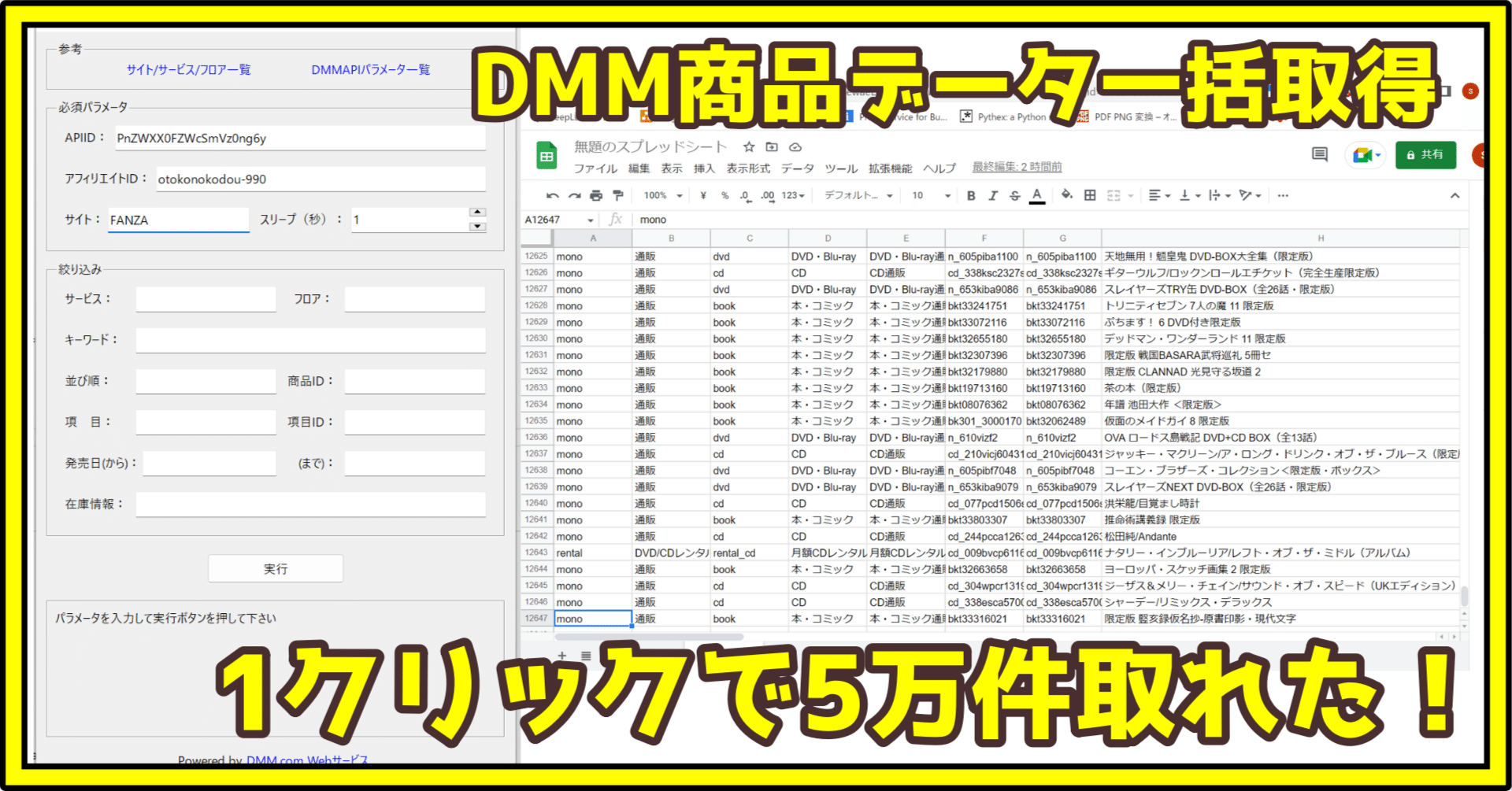
Task: Open the fill color picker
Action: 1065,195
